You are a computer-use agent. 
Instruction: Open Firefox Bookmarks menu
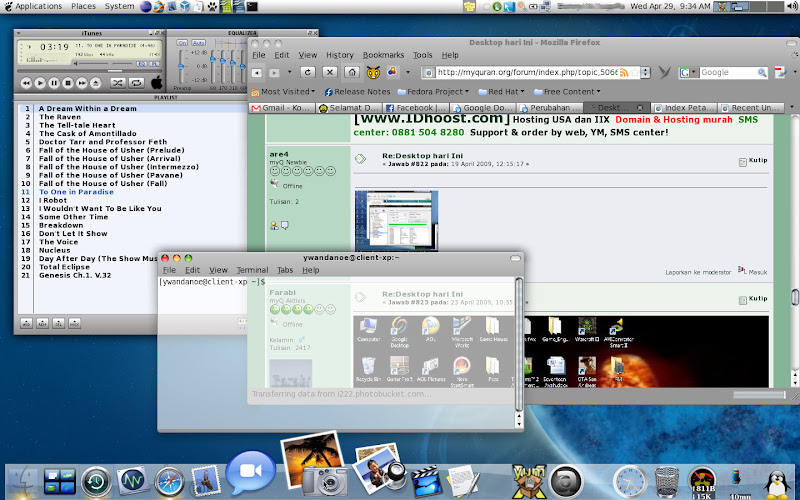[x=383, y=55]
